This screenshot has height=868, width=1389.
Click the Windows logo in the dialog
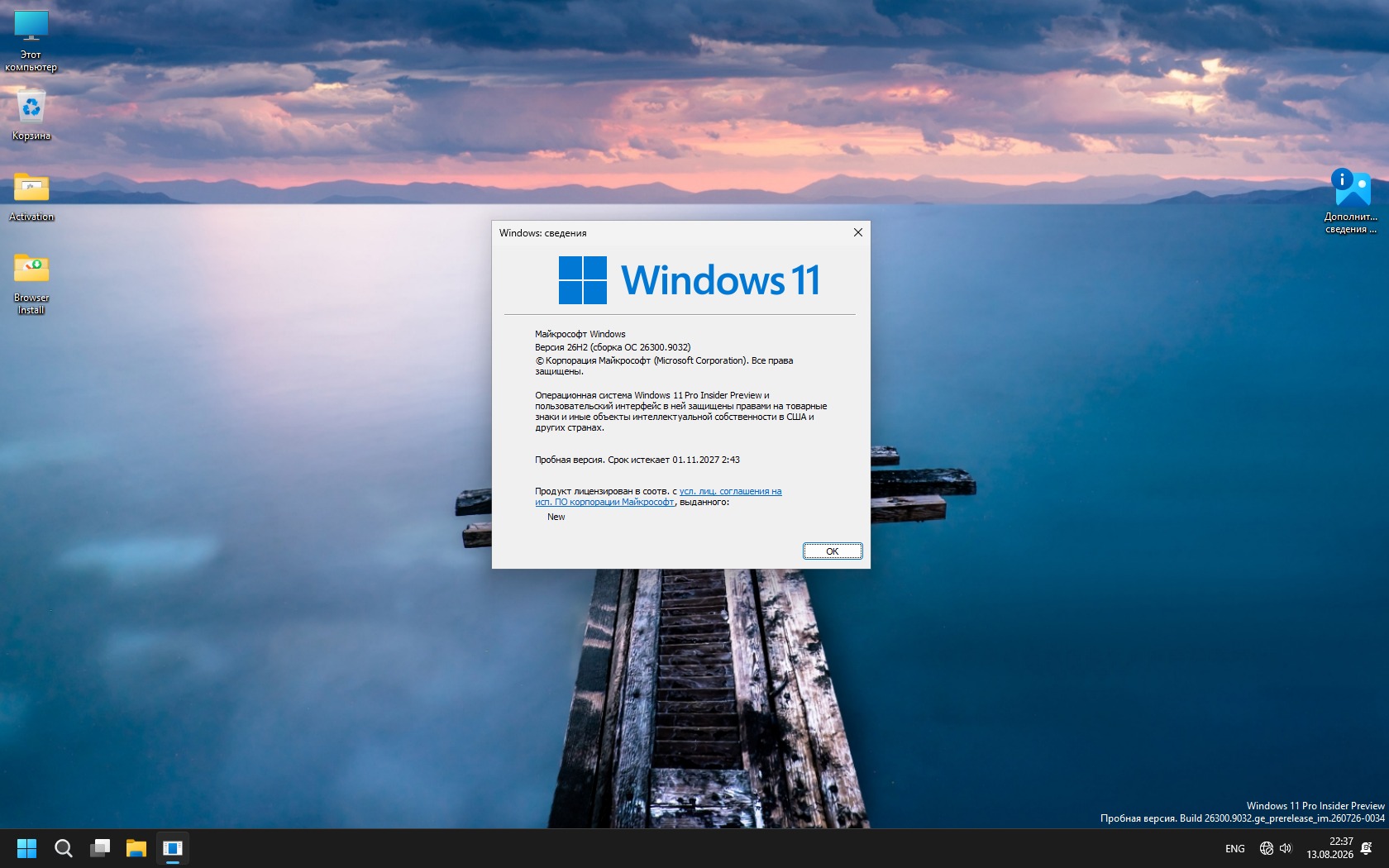[583, 280]
